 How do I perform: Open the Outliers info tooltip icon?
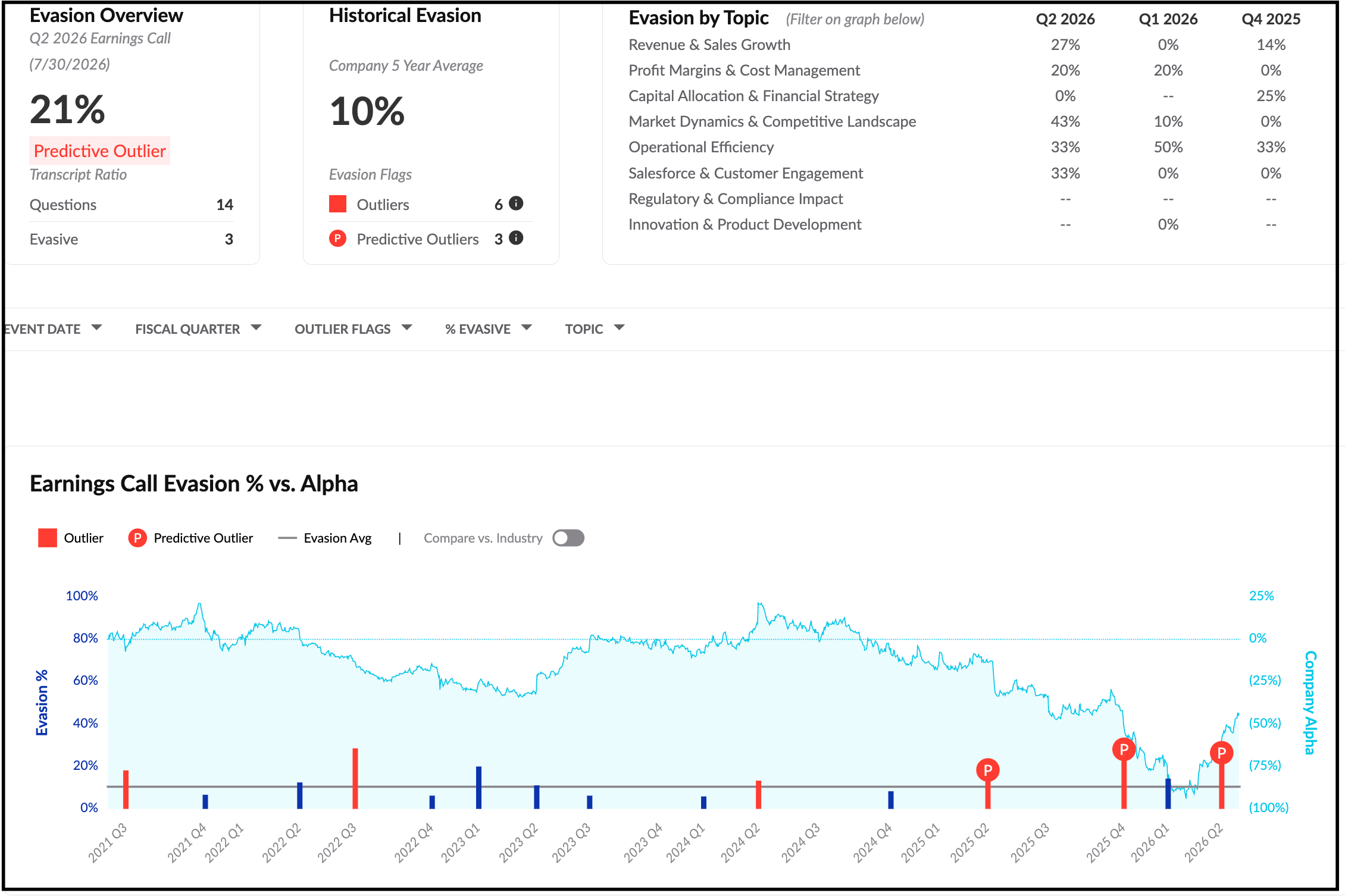click(517, 203)
